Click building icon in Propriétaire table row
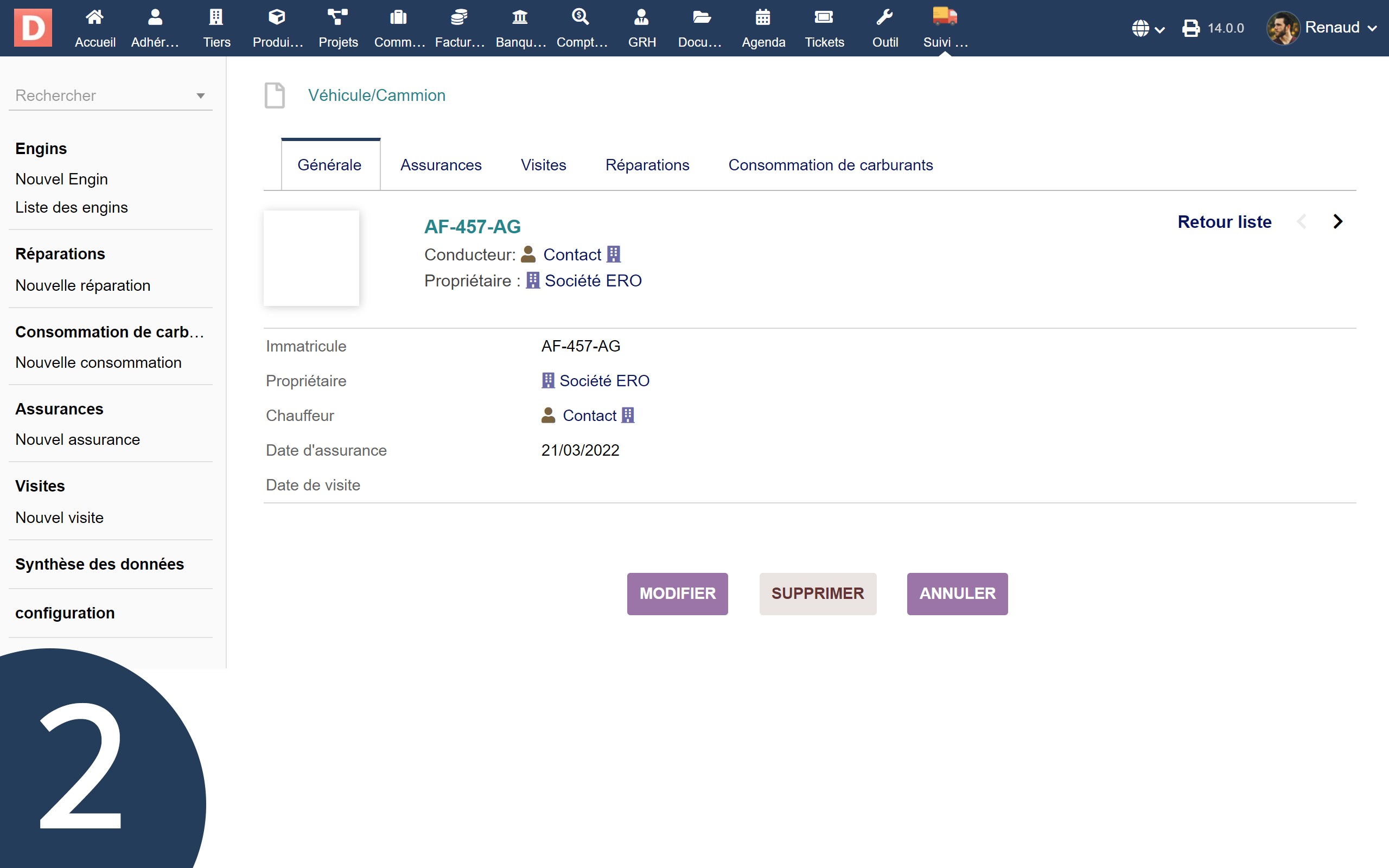This screenshot has width=1389, height=868. (548, 381)
